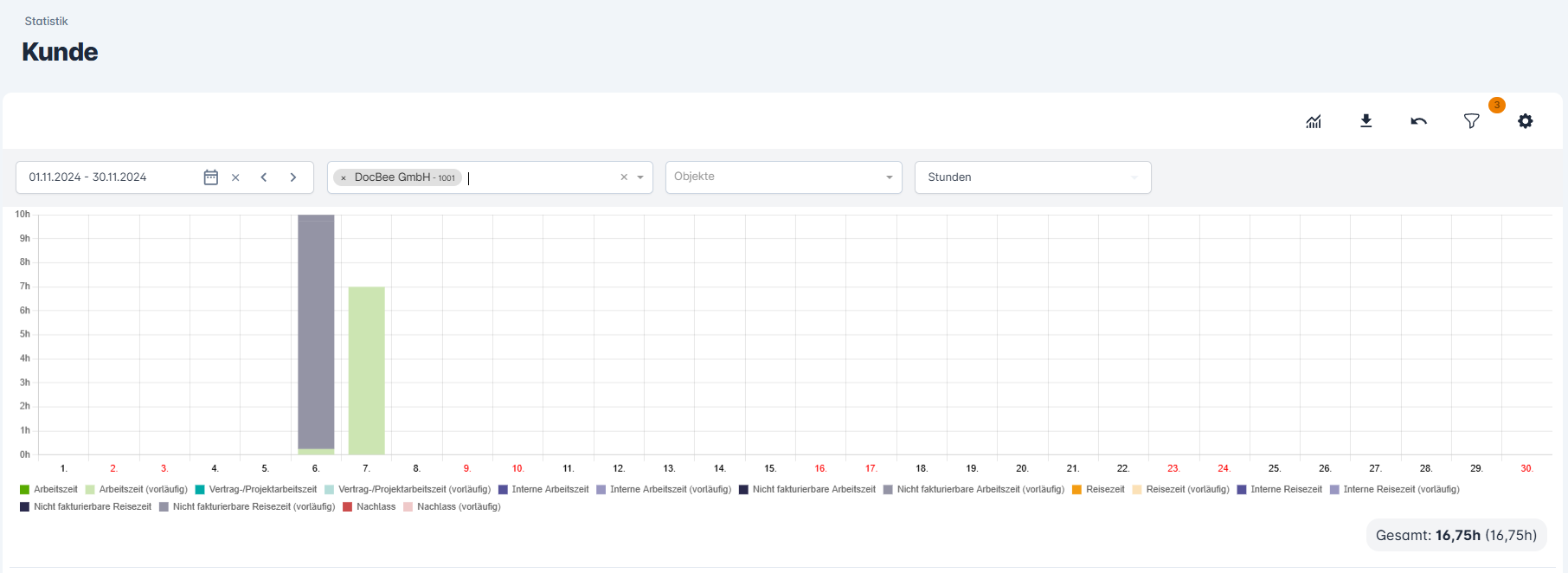This screenshot has width=1568, height=573.
Task: Click the download export icon
Action: click(1366, 121)
